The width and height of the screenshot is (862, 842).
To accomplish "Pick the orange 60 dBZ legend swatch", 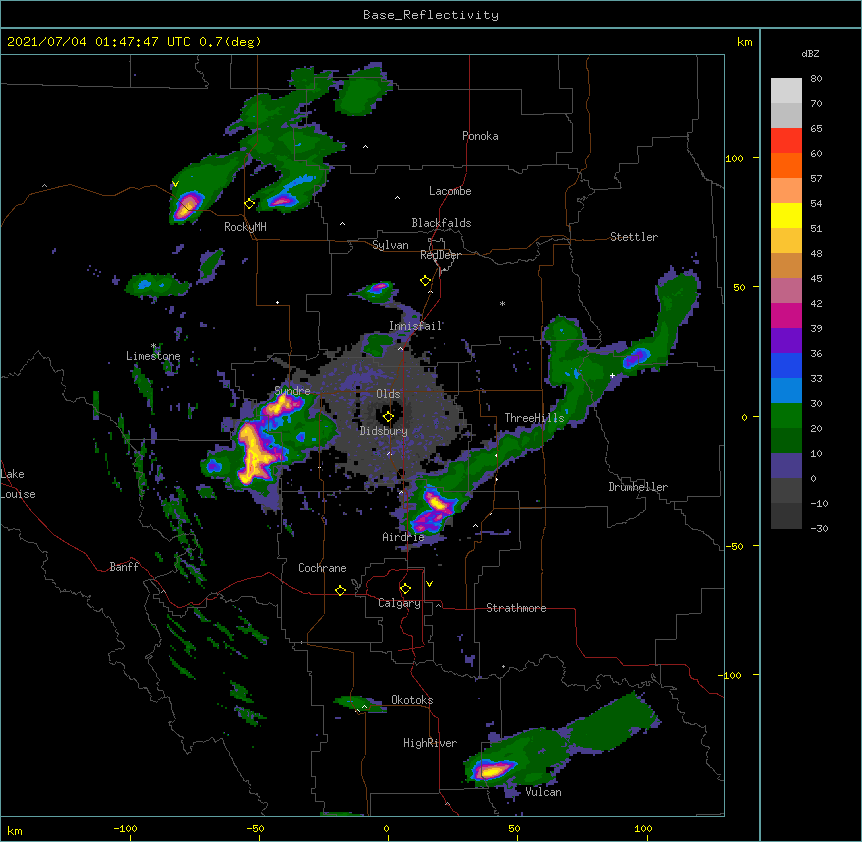I will [786, 165].
